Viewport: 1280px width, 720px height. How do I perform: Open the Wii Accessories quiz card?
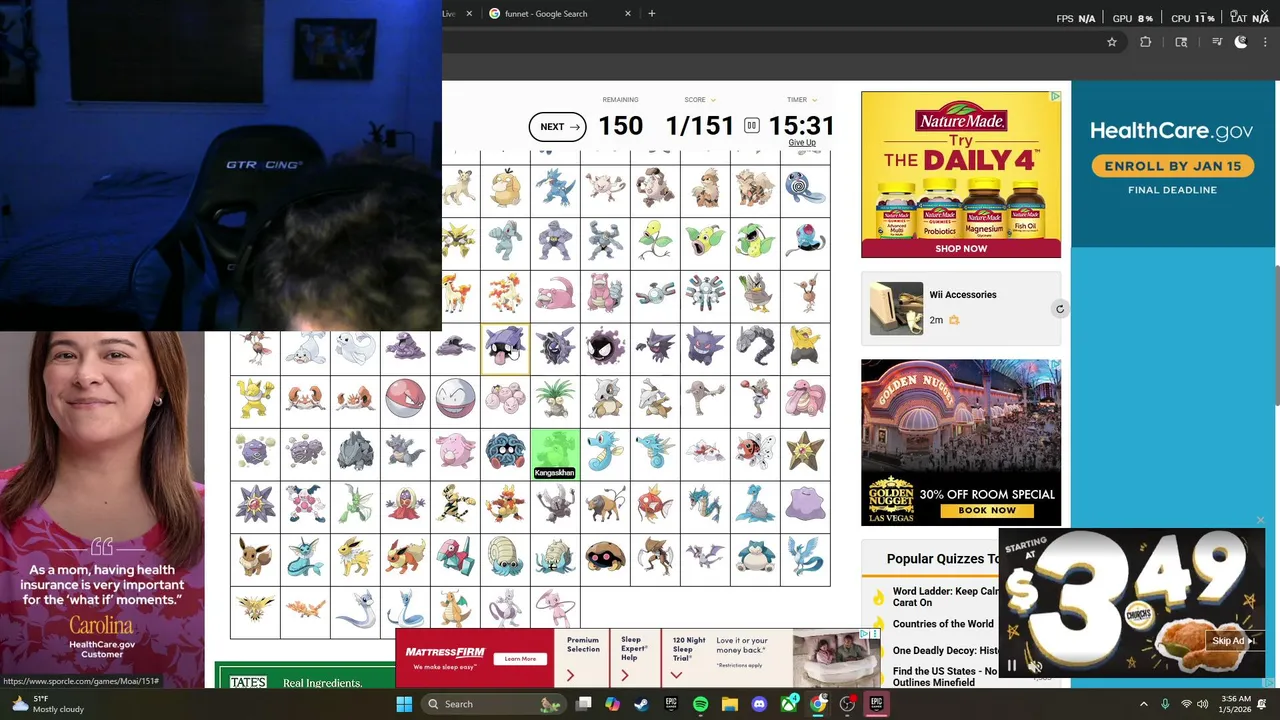[x=961, y=308]
